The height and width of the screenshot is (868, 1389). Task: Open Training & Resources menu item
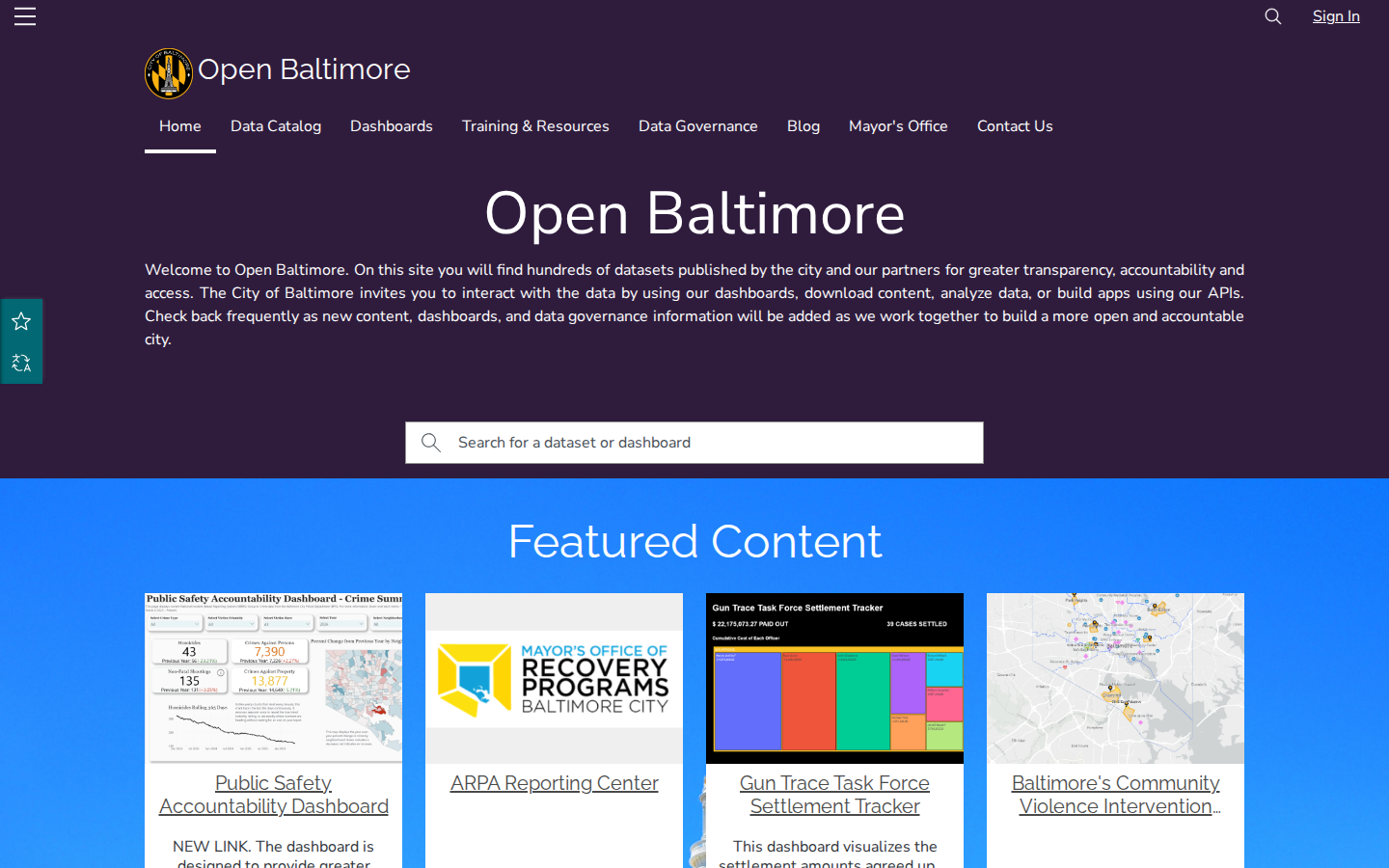click(x=535, y=126)
